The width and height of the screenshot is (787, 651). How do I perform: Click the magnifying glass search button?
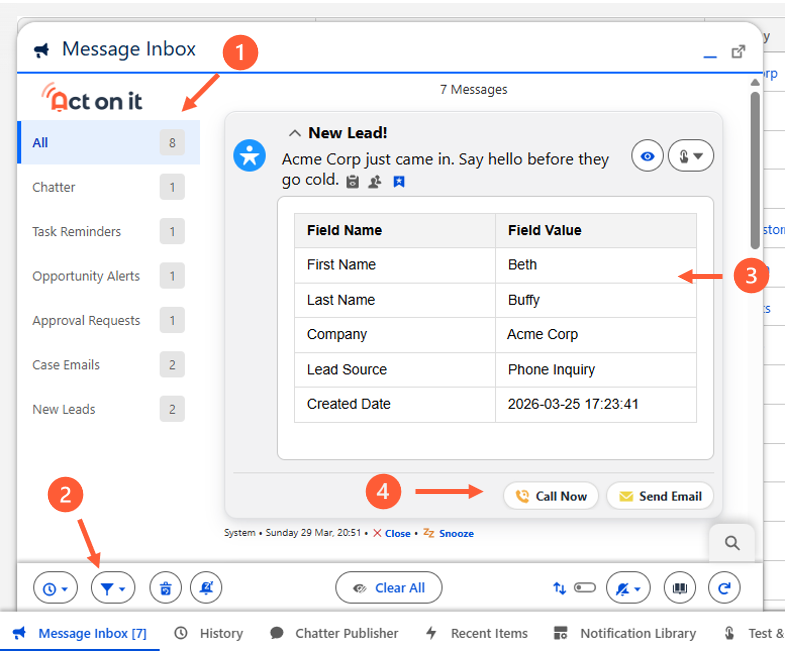[732, 543]
